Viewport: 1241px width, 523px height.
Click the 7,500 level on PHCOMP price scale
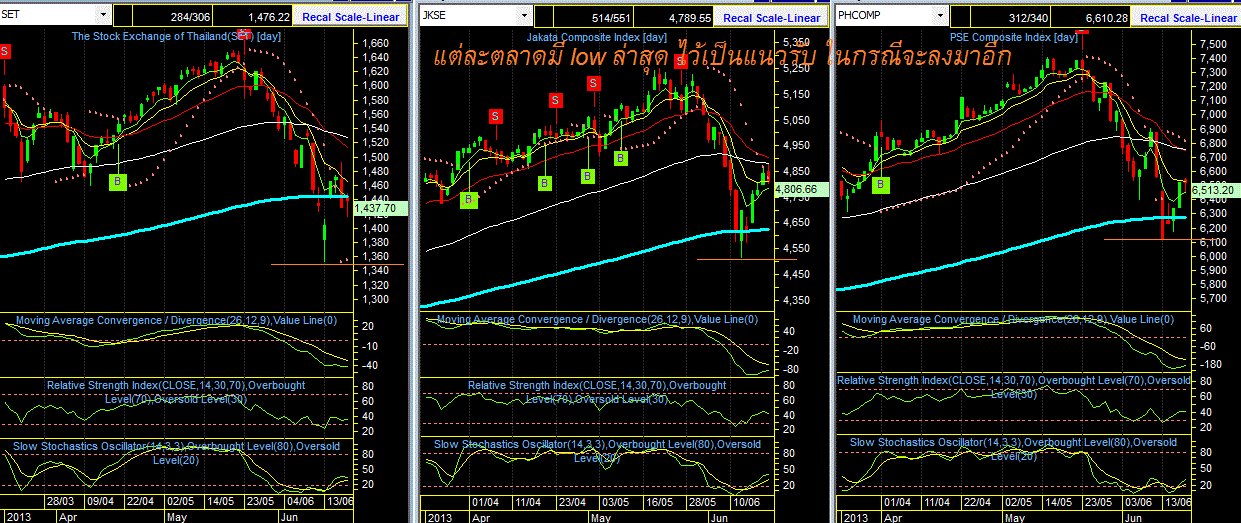(x=1212, y=45)
